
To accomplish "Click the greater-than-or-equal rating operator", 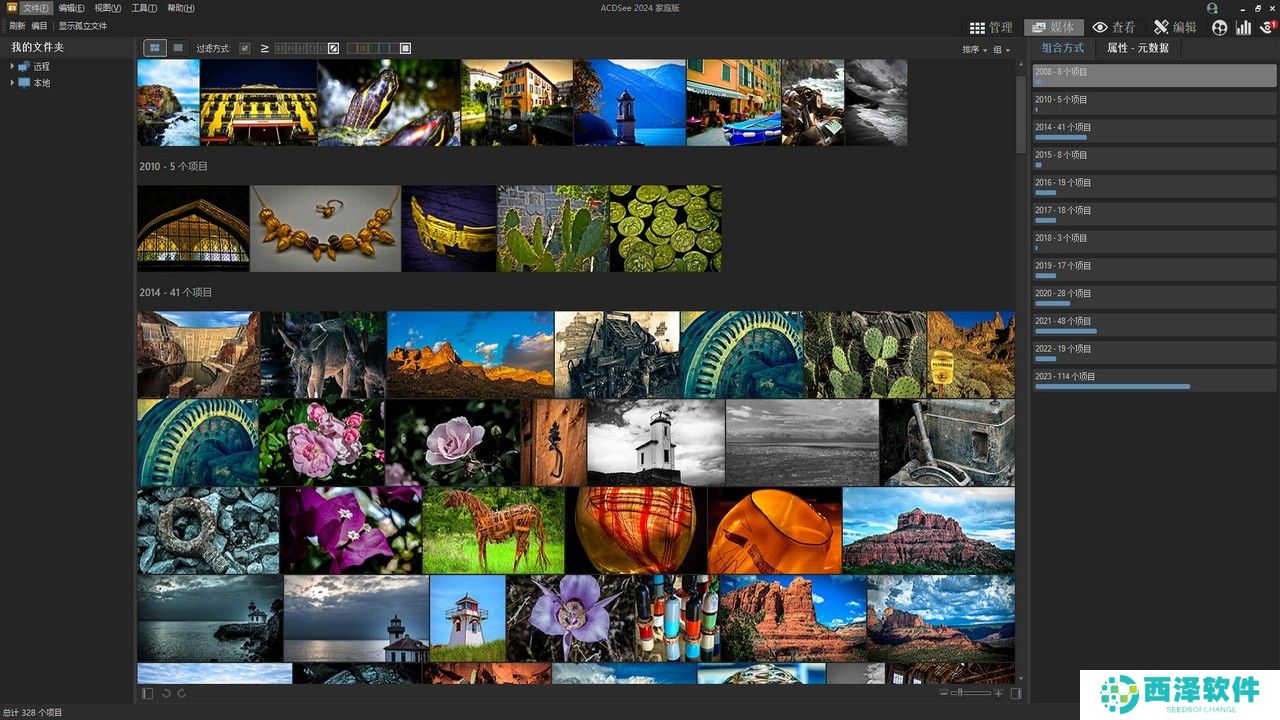I will pos(265,48).
